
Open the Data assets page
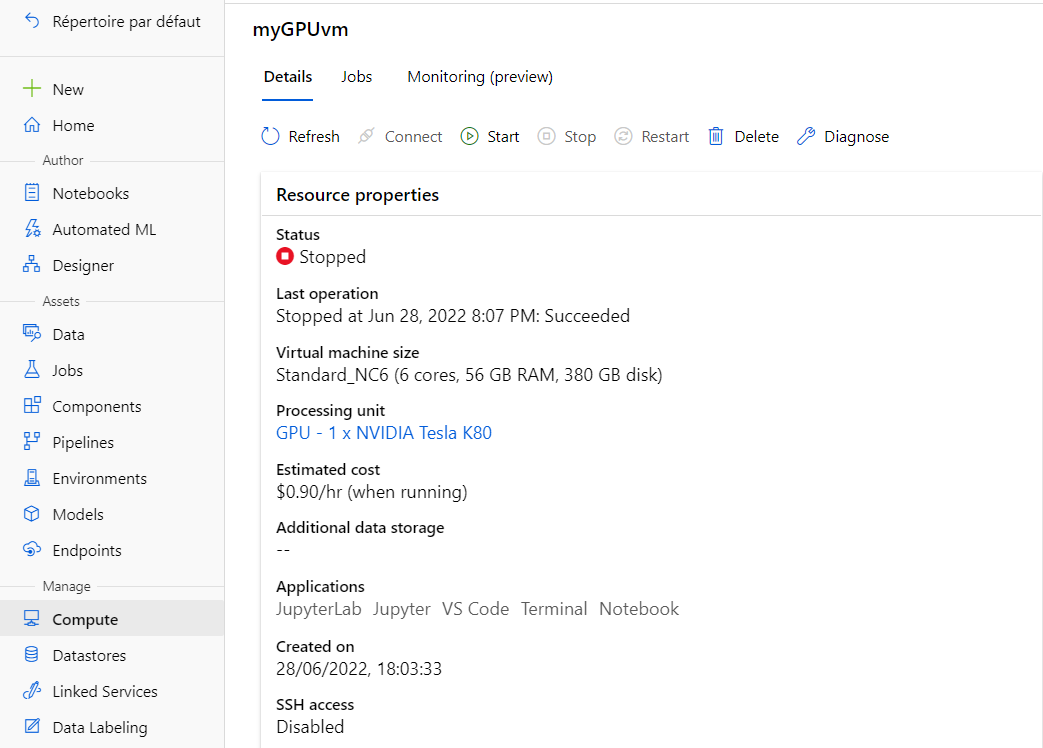(x=65, y=334)
